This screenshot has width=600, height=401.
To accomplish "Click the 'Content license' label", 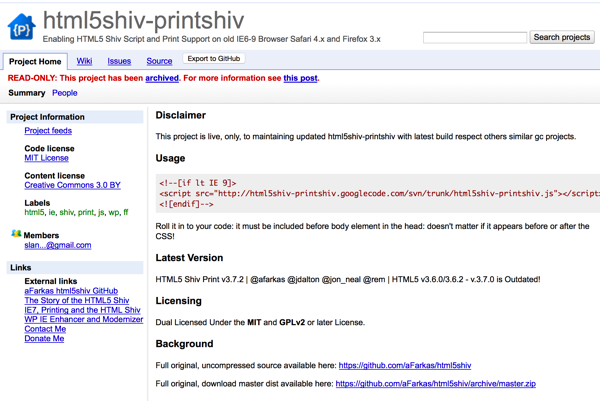I will (55, 176).
